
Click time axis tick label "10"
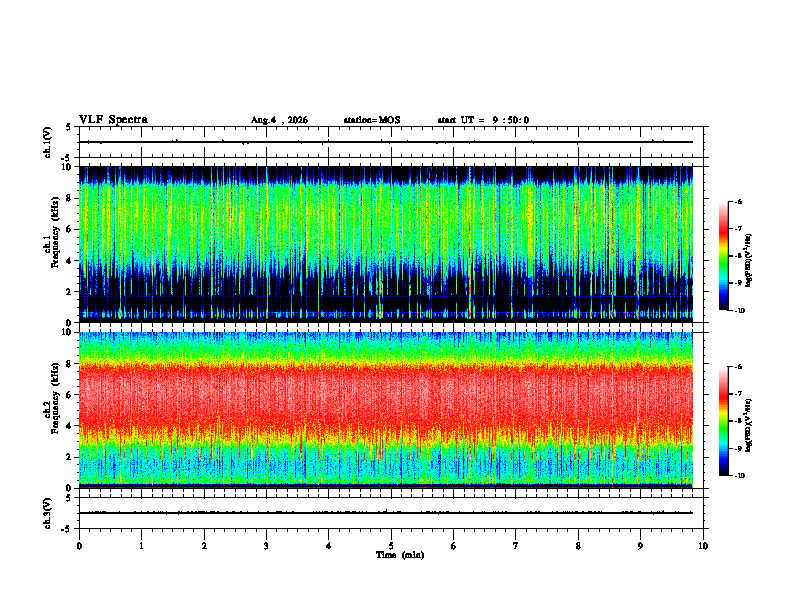click(703, 546)
